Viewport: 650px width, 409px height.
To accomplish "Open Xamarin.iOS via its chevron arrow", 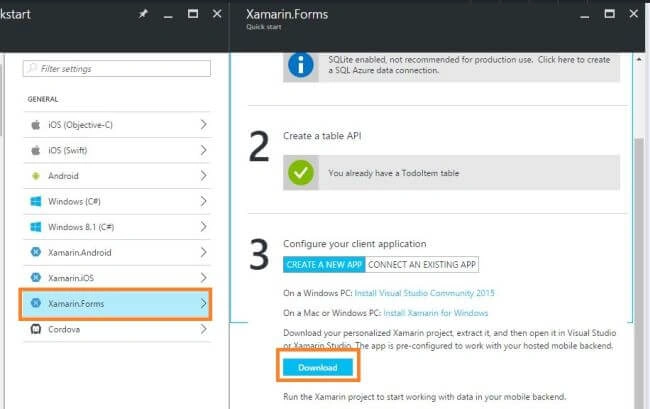I will [x=204, y=278].
